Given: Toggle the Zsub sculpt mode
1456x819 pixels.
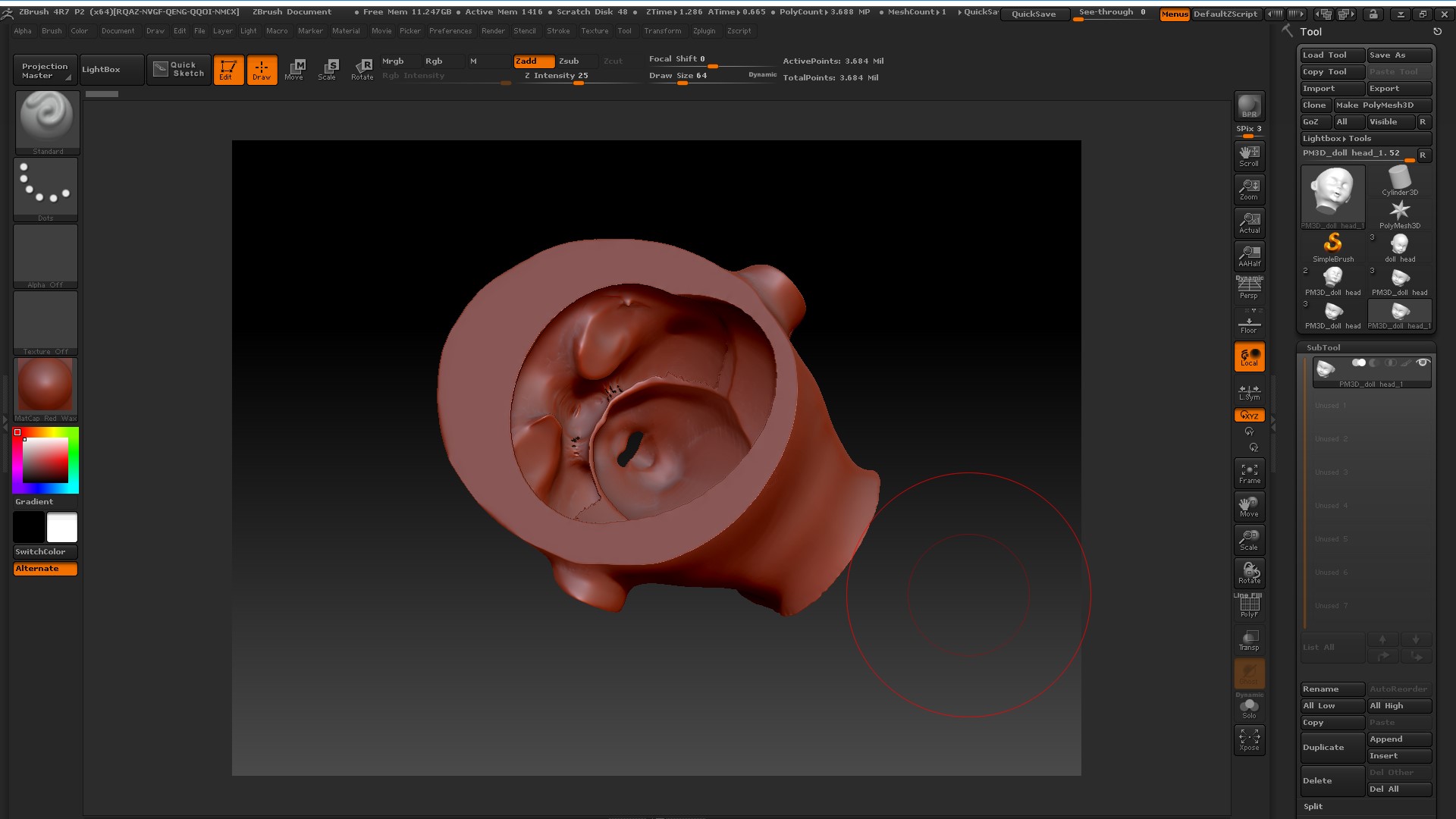Looking at the screenshot, I should point(569,61).
